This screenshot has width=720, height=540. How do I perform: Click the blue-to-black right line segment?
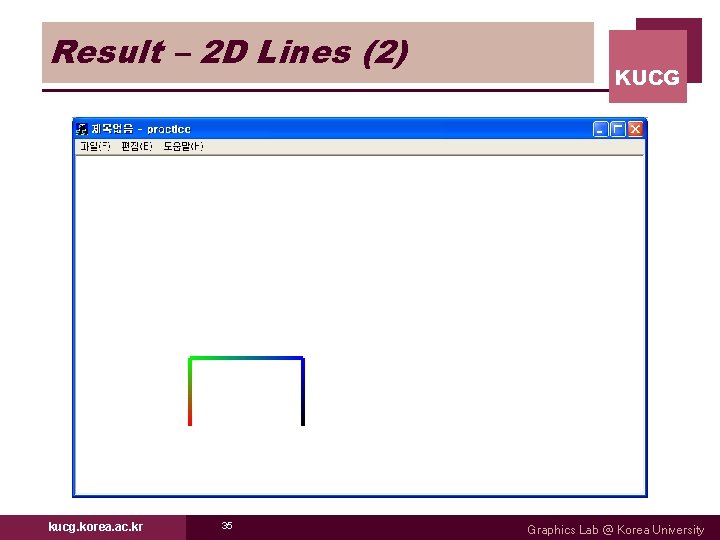303,391
